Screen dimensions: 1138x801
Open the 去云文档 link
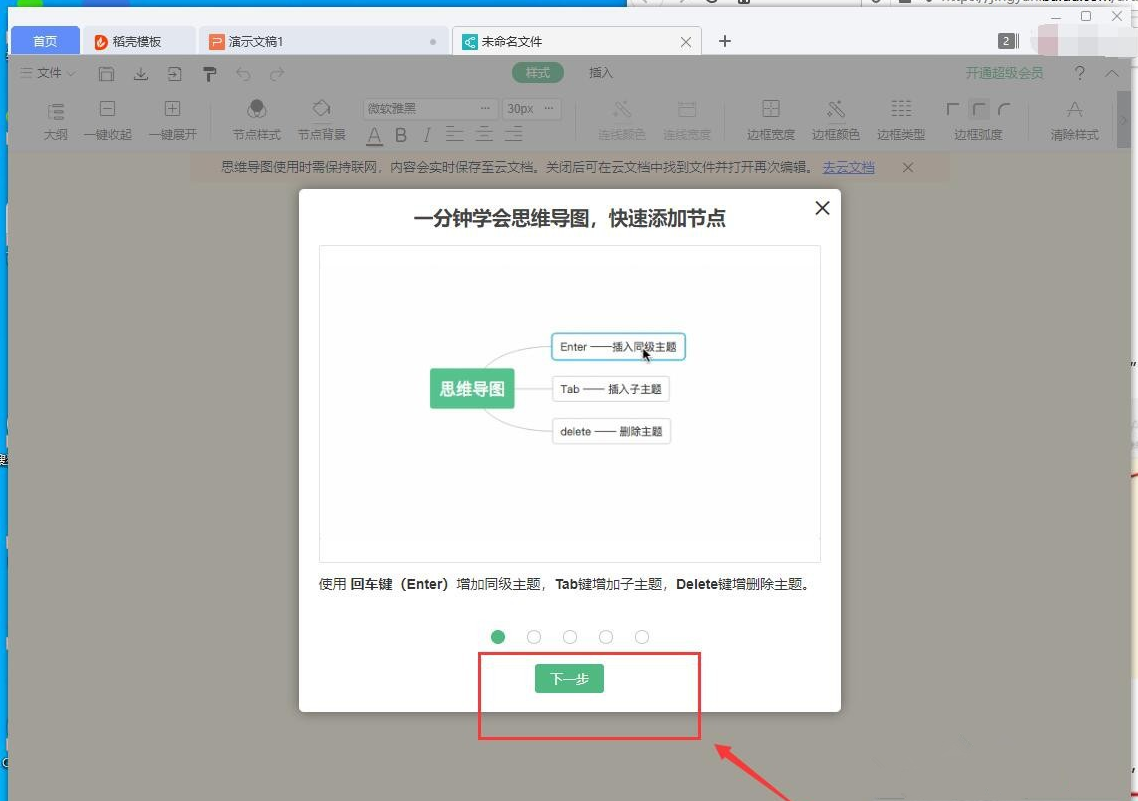click(x=848, y=168)
